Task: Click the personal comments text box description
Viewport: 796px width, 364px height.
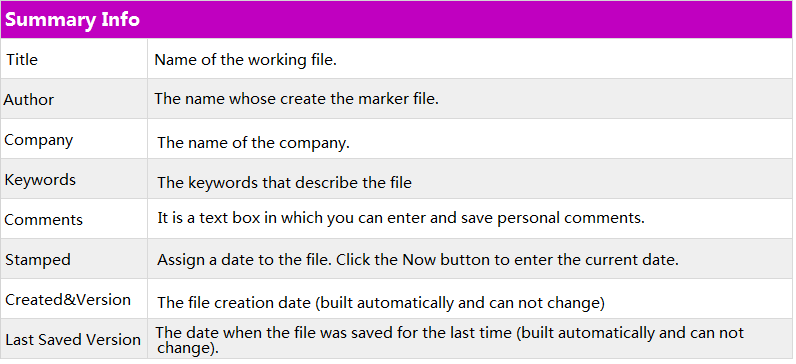Action: coord(401,218)
